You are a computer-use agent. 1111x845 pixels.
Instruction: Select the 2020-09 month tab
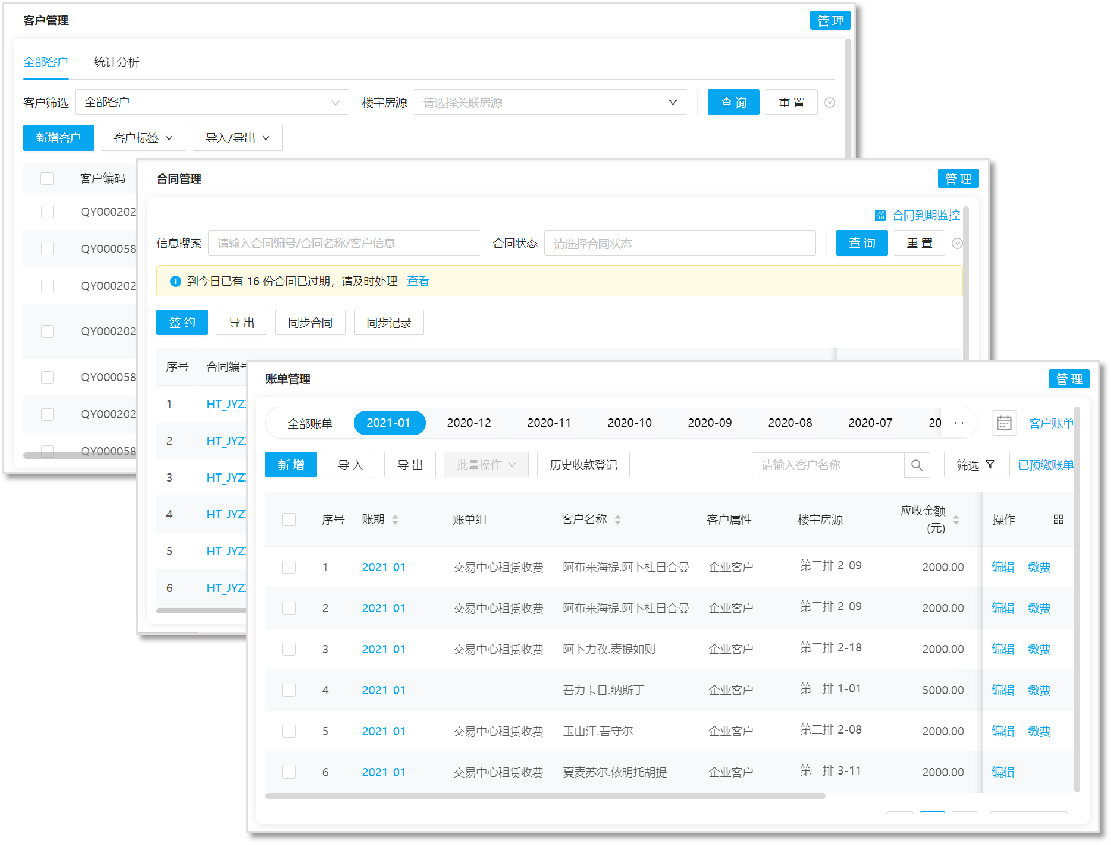710,423
